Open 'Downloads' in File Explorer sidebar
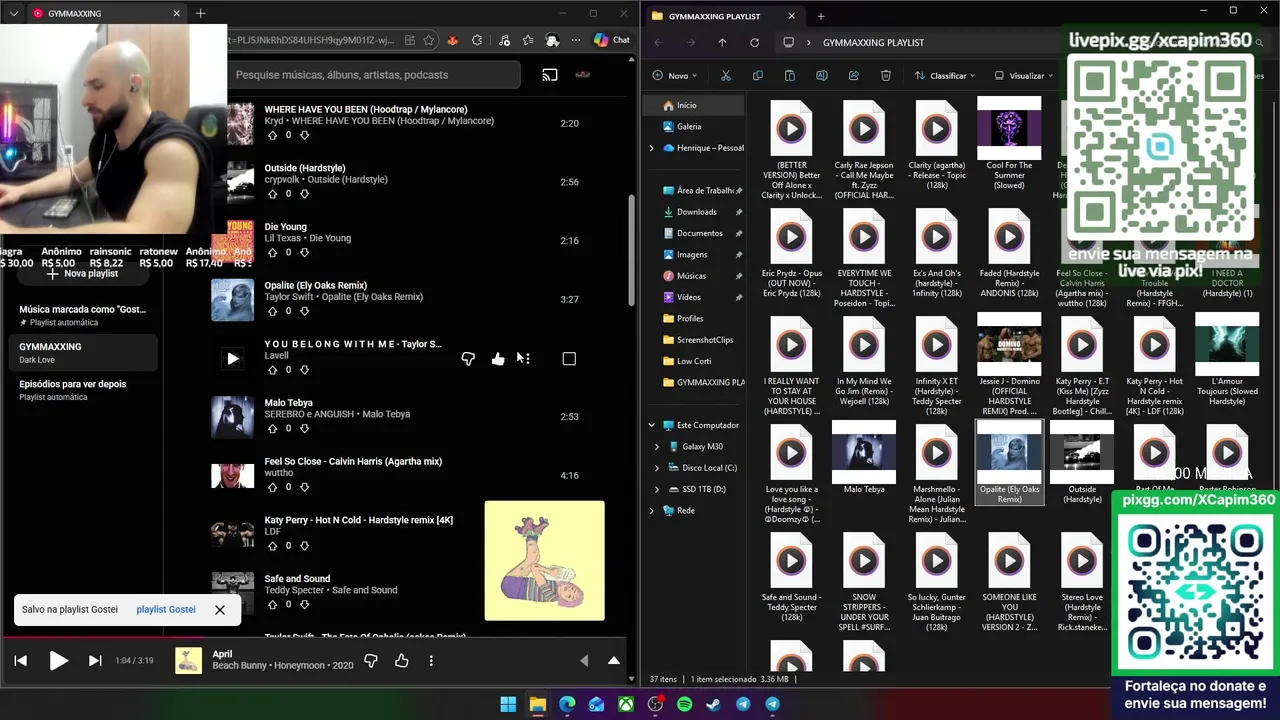The width and height of the screenshot is (1280, 720). [x=697, y=212]
